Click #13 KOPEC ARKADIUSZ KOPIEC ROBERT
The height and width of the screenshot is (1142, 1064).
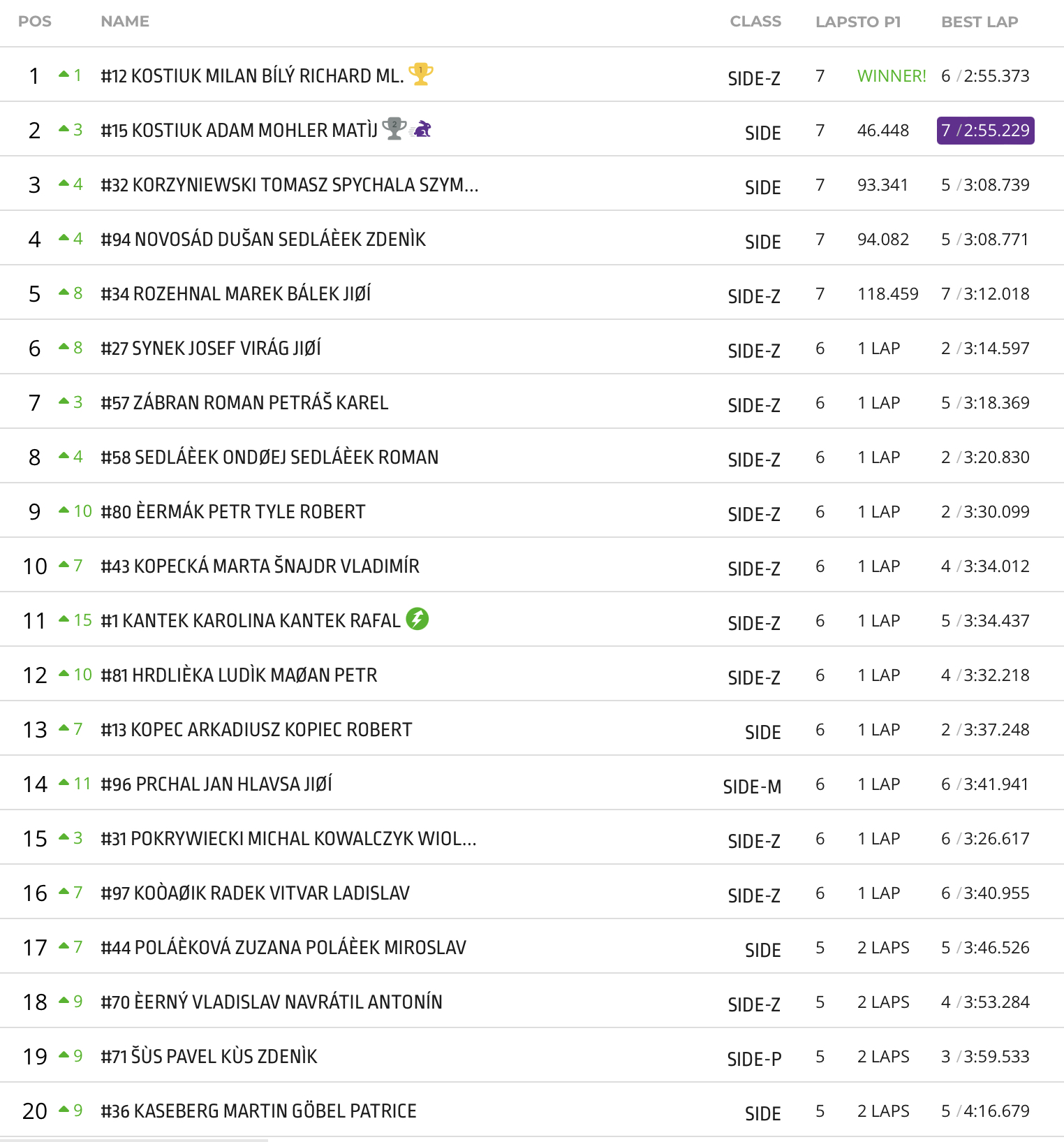click(256, 729)
